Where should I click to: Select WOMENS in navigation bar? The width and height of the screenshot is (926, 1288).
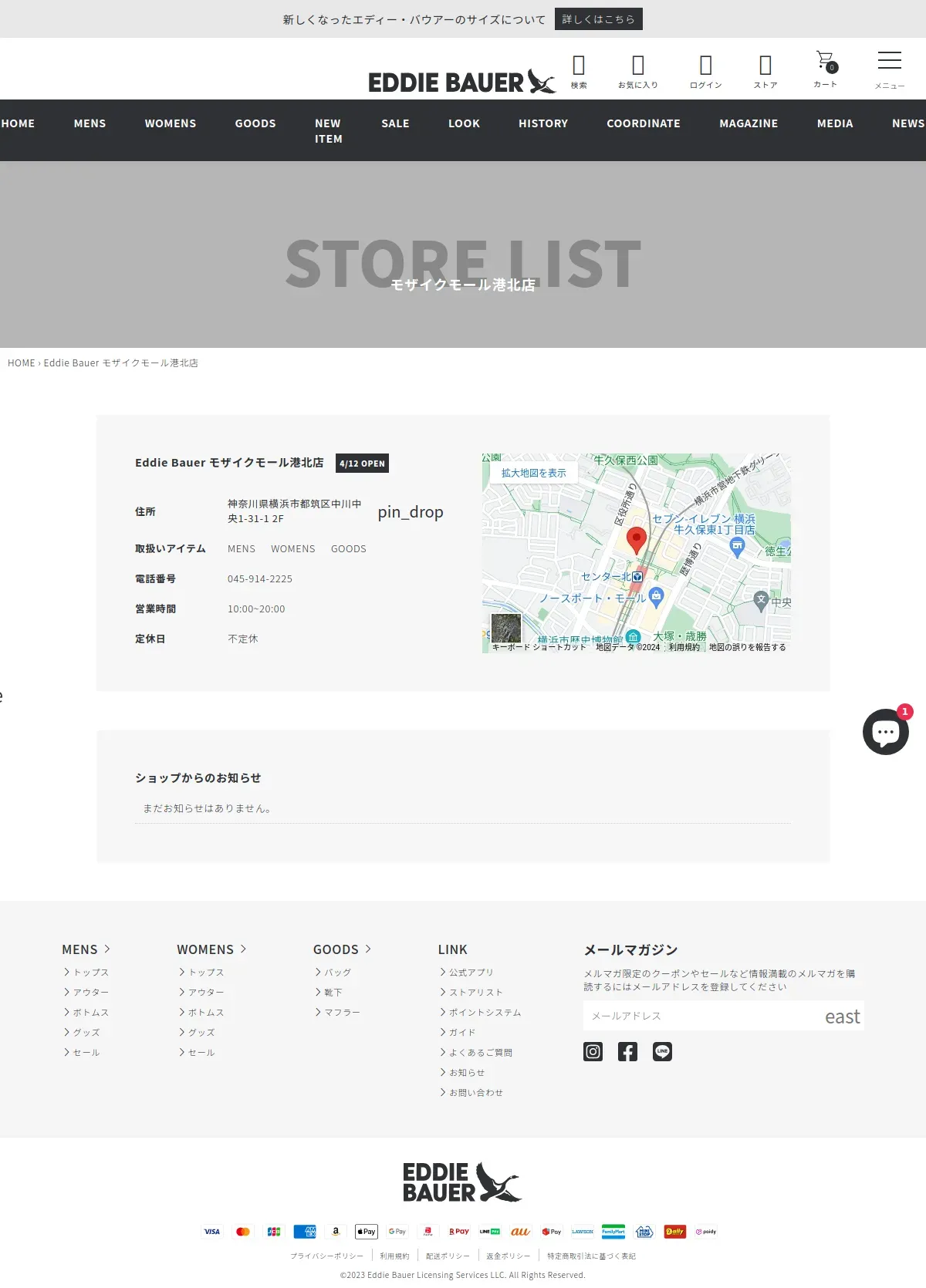click(x=171, y=123)
